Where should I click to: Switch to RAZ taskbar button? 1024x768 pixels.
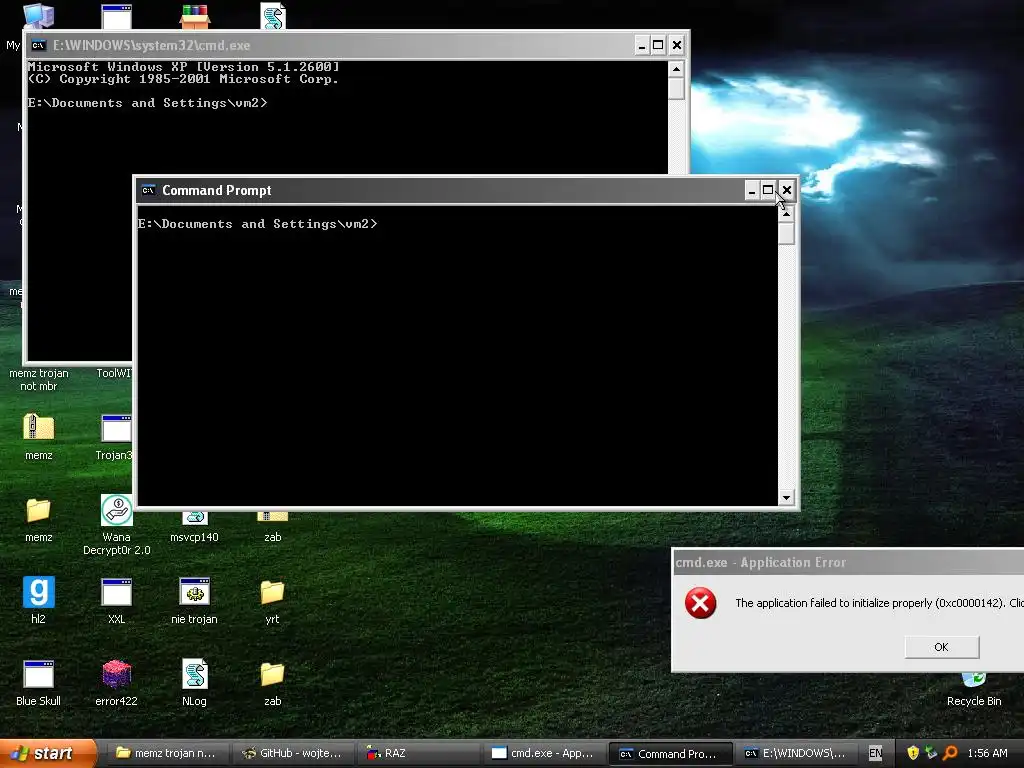tap(418, 753)
